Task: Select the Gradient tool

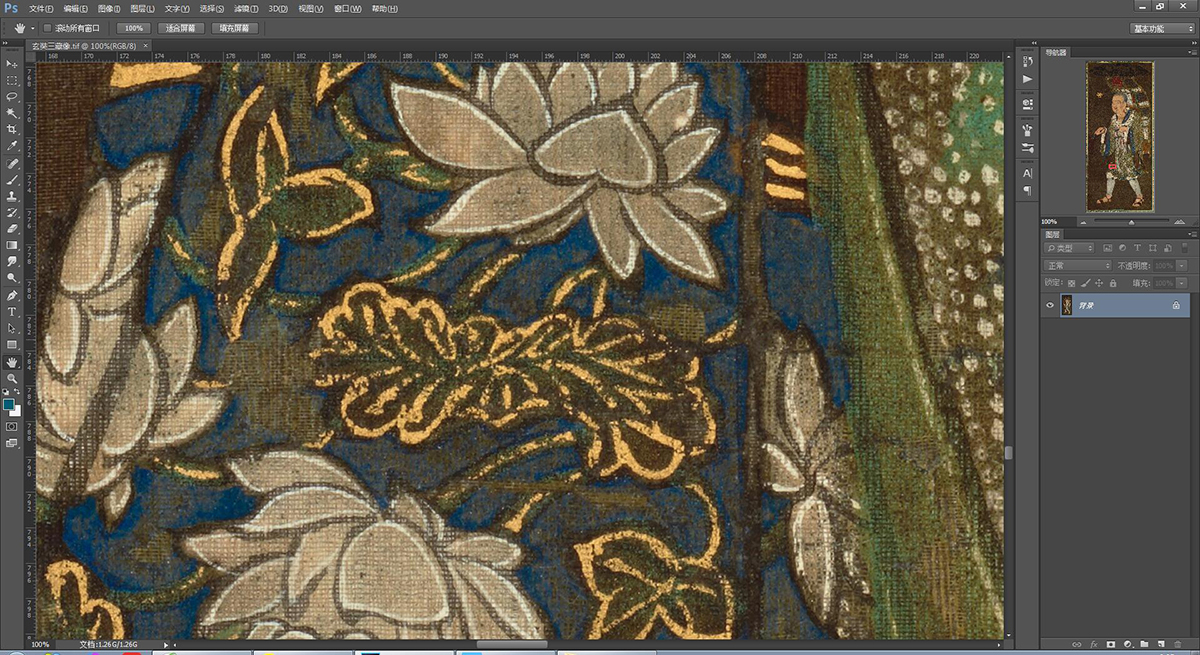Action: tap(12, 245)
